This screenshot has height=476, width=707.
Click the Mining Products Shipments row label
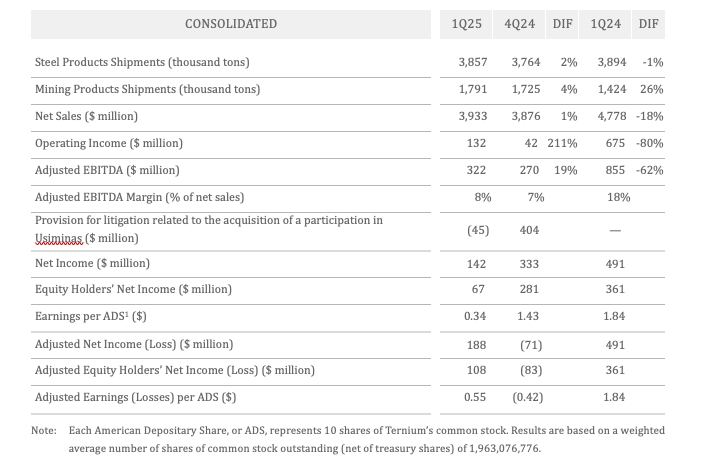point(147,89)
